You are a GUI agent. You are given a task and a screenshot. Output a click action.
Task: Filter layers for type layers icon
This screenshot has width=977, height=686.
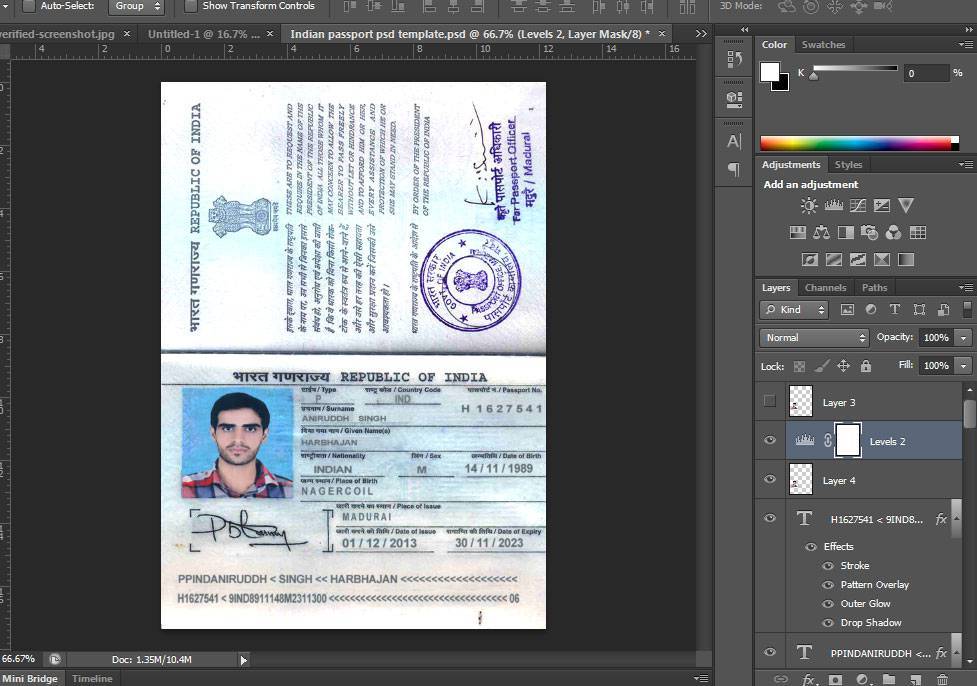(895, 310)
